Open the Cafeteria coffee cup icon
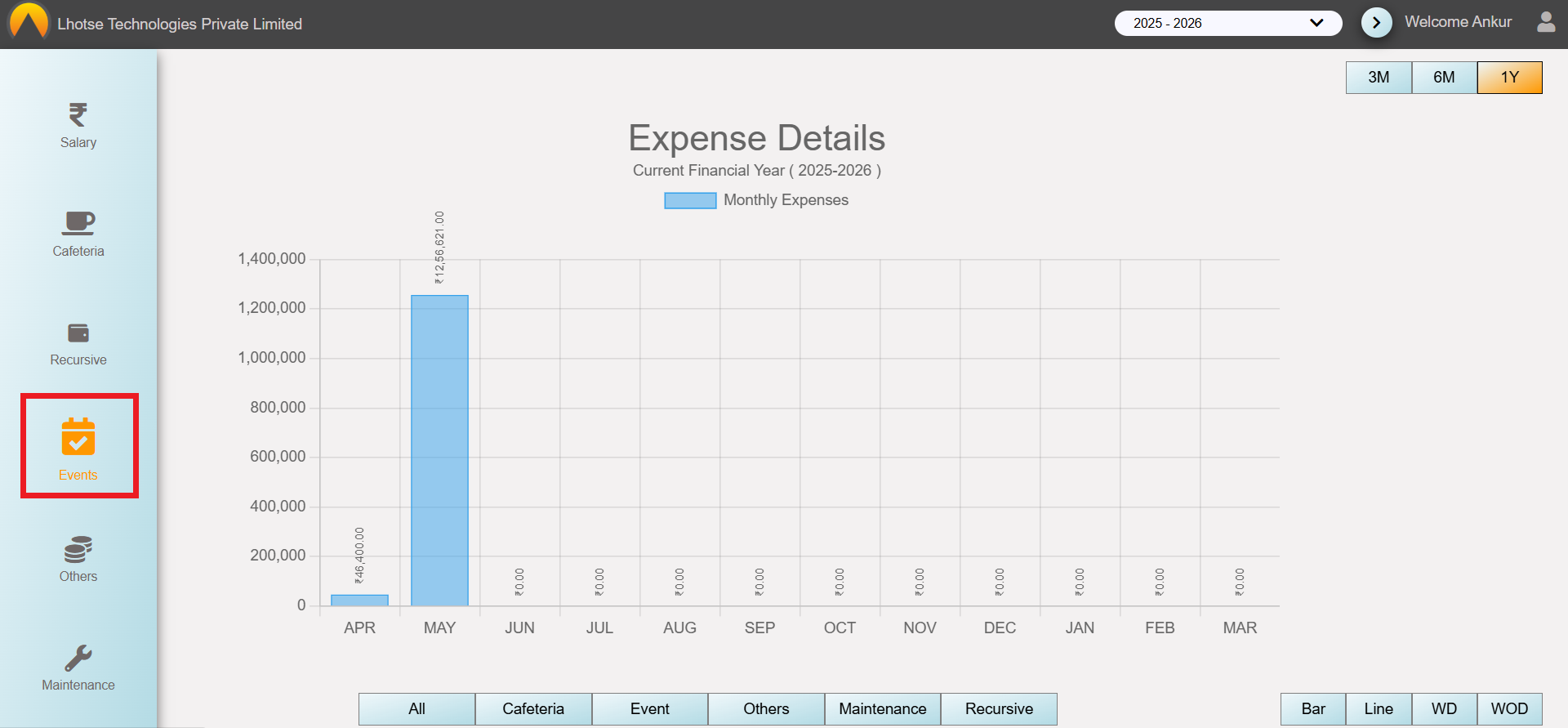This screenshot has height=728, width=1568. 78,223
